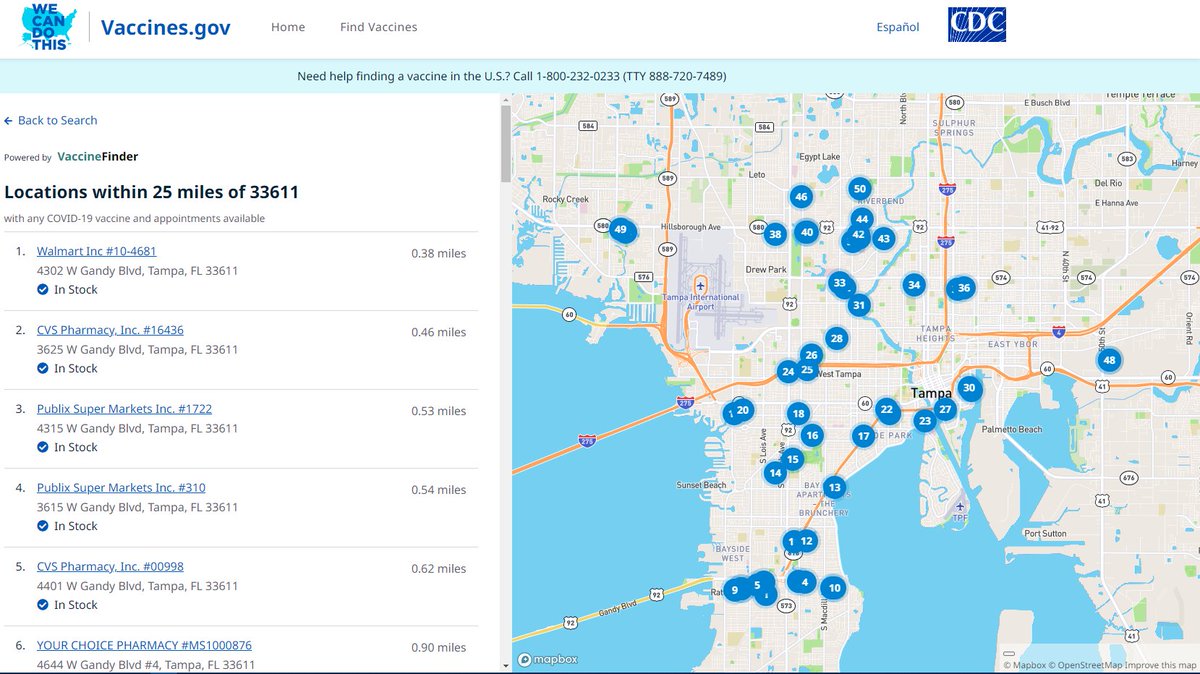
Task: Select map marker 9
Action: pos(735,590)
